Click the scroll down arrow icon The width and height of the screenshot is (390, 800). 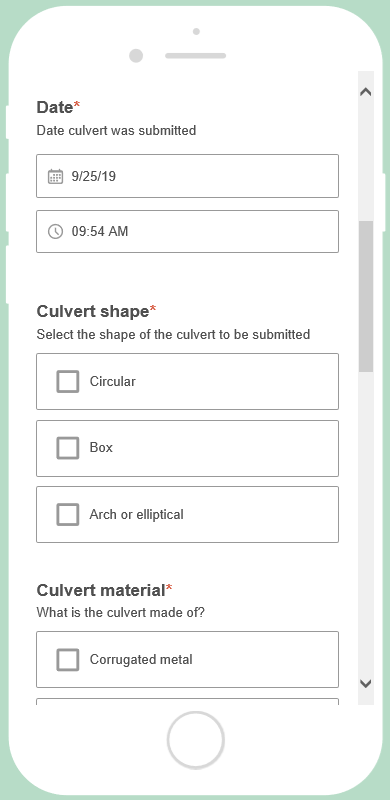(x=365, y=683)
